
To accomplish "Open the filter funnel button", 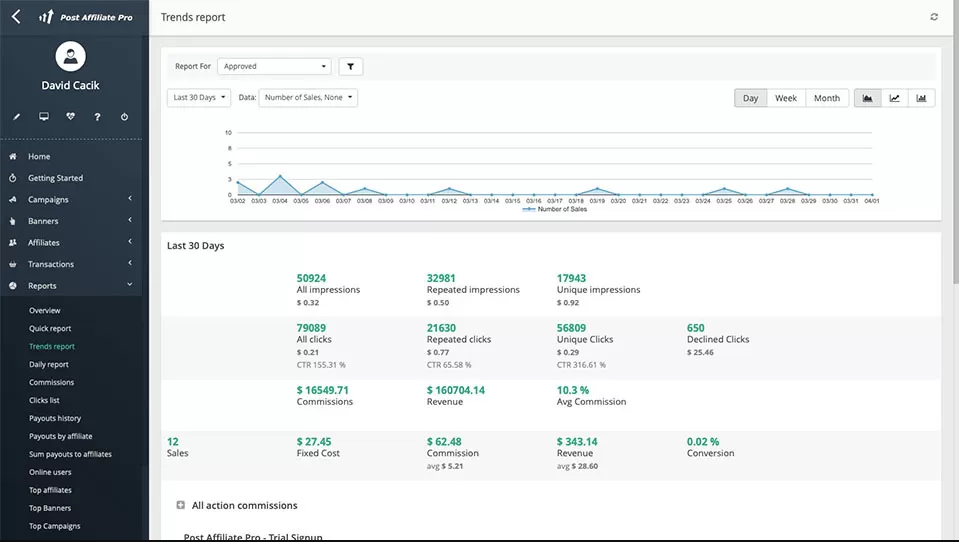I will (350, 67).
